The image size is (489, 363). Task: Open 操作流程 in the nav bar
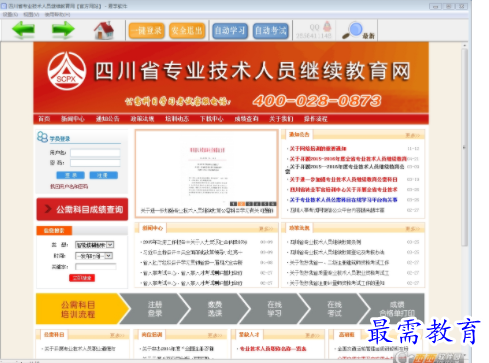pos(315,119)
